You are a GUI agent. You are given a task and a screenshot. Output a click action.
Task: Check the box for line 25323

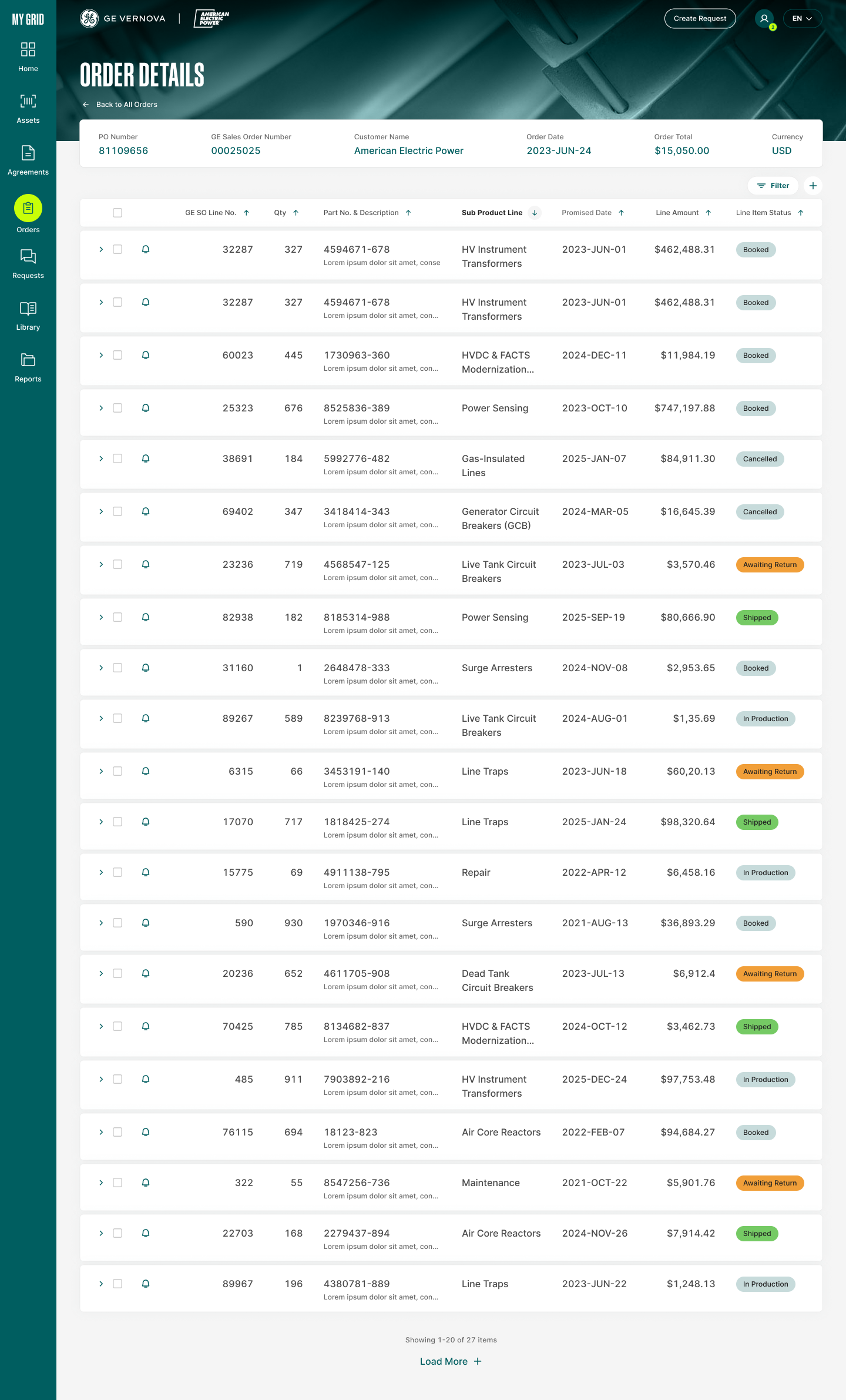pos(117,408)
